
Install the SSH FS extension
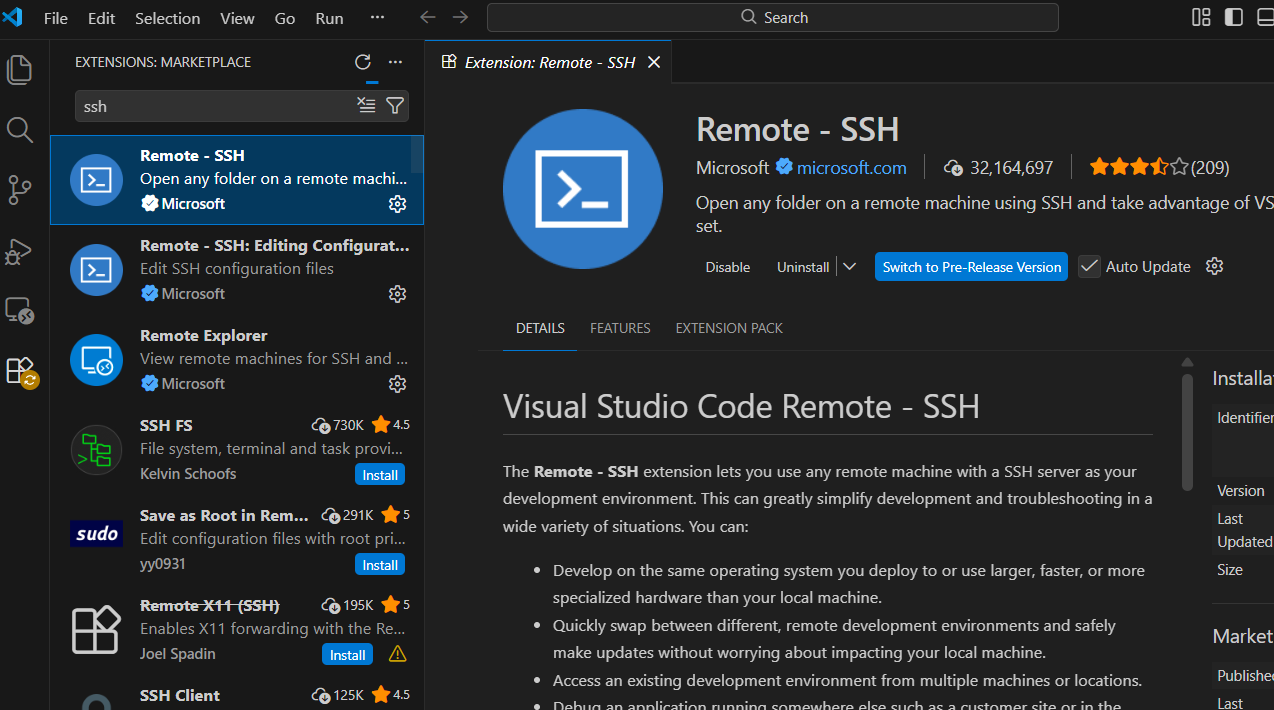[380, 475]
